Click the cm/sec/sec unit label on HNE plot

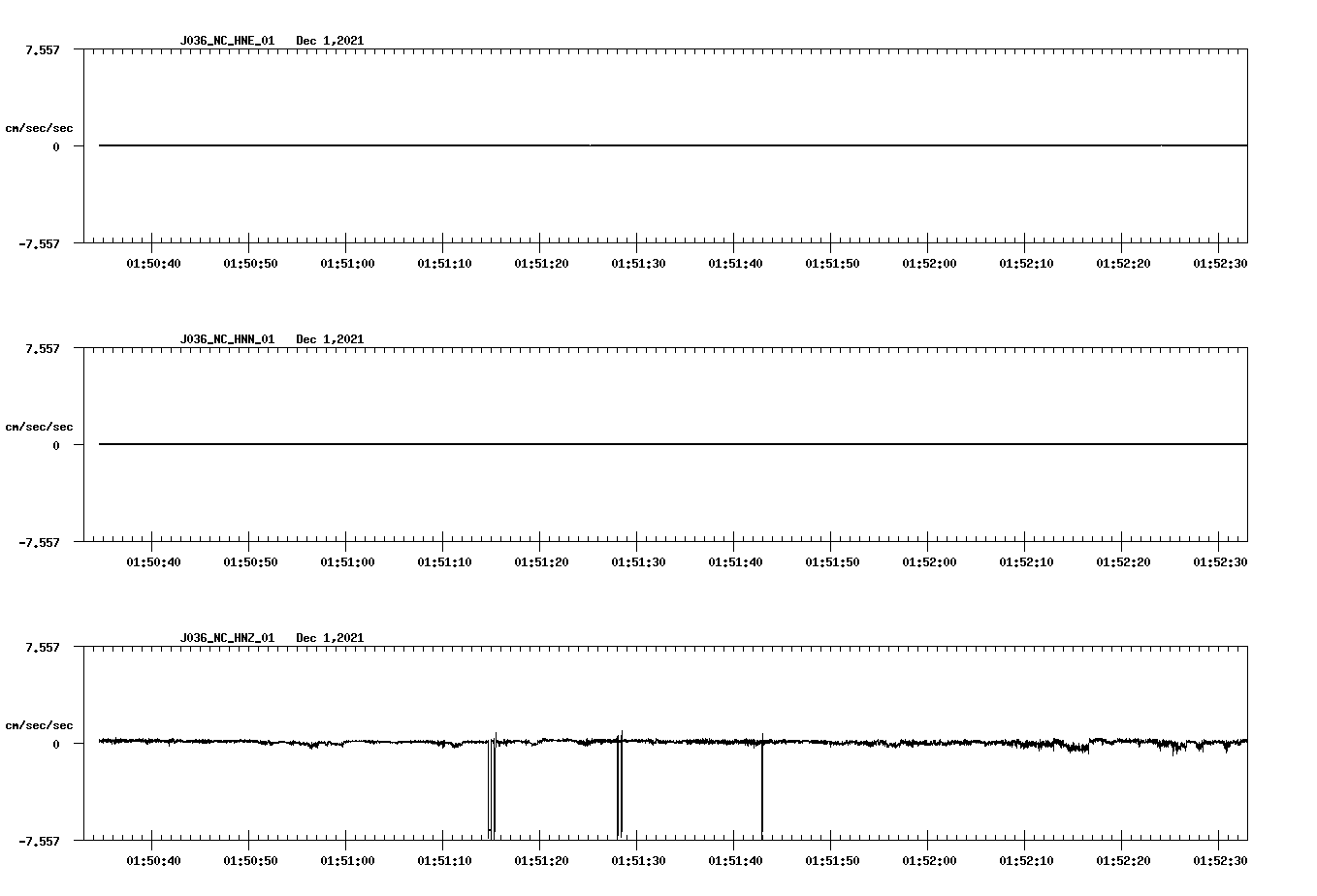39,128
